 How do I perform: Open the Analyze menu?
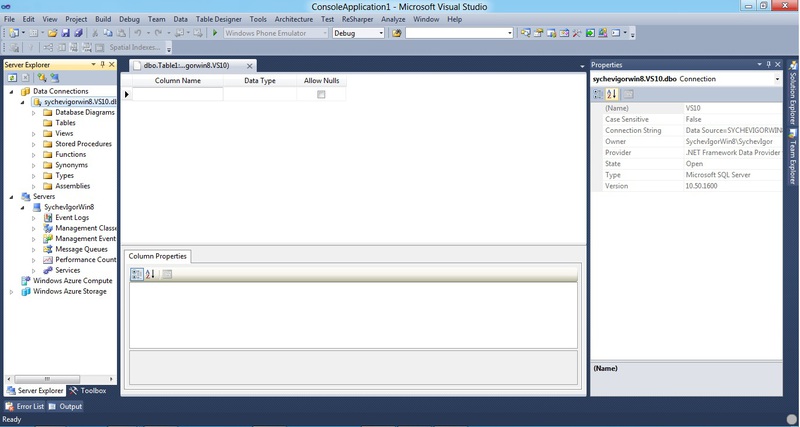[x=393, y=19]
